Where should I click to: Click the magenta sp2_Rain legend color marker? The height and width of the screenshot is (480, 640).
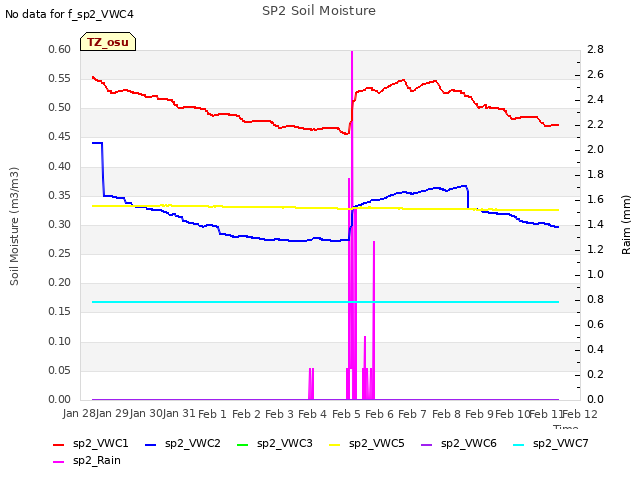click(59, 462)
